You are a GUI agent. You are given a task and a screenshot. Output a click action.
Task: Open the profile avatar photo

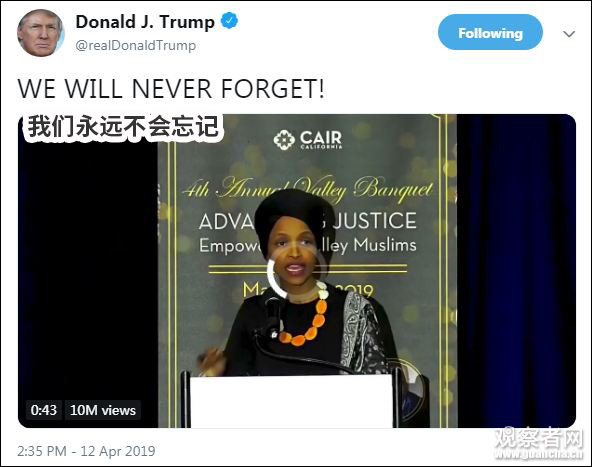tap(40, 33)
